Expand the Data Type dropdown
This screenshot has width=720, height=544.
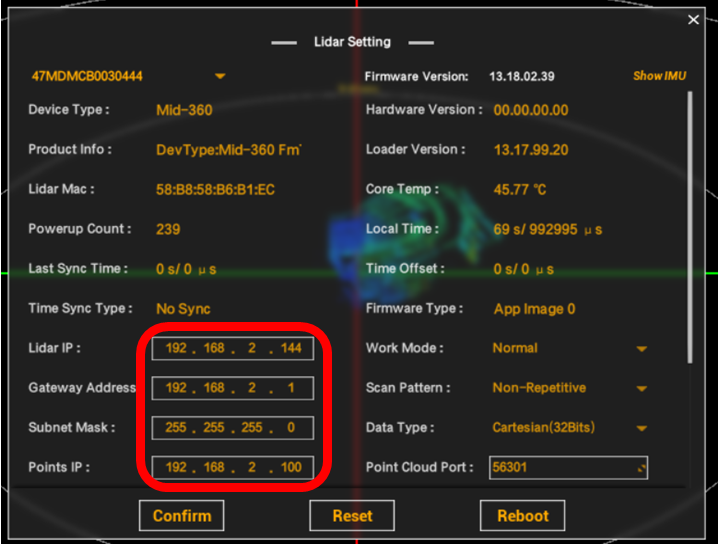click(x=641, y=428)
